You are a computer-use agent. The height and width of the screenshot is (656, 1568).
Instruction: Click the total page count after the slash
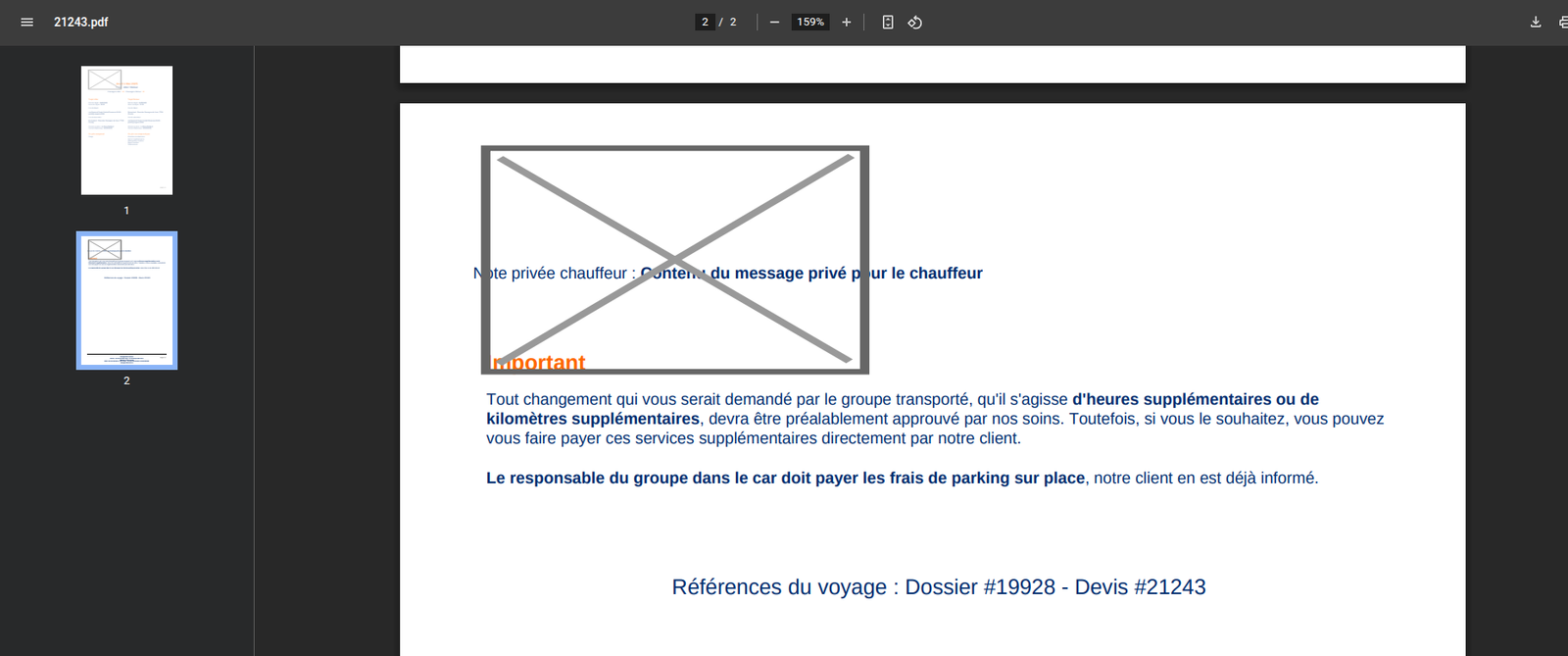pyautogui.click(x=733, y=22)
